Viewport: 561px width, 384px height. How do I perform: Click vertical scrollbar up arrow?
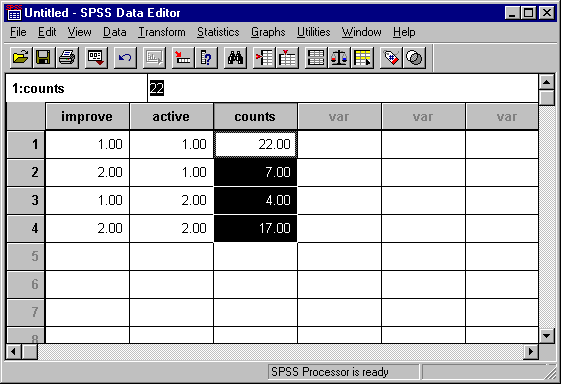547,82
